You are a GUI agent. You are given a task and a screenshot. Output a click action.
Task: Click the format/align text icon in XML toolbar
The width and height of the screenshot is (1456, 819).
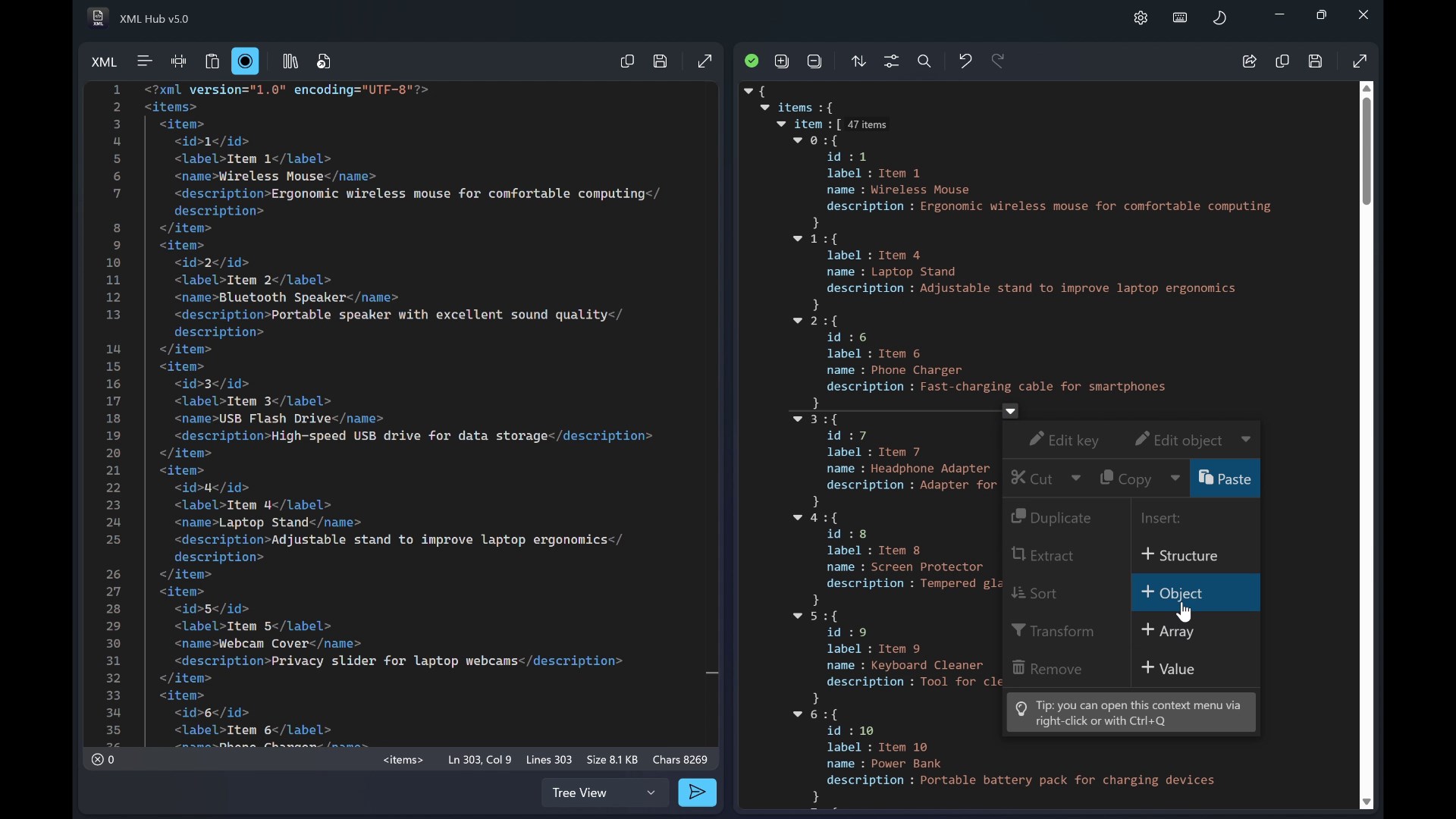[145, 61]
